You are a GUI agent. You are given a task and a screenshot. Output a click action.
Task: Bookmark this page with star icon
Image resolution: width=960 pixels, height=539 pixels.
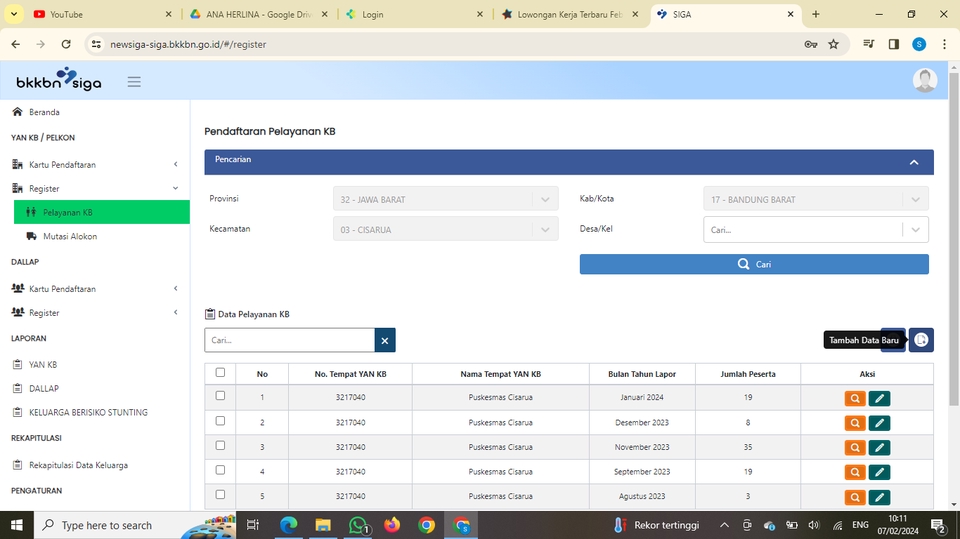click(833, 44)
